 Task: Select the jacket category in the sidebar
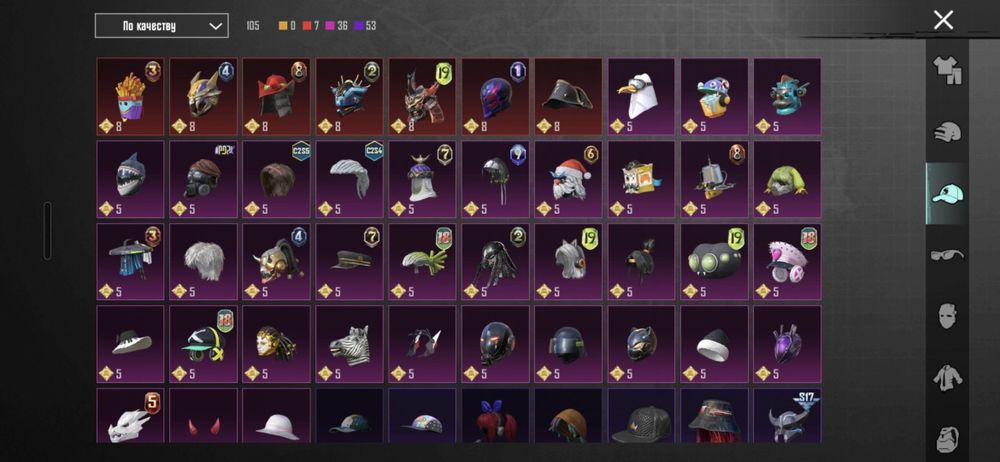(x=947, y=378)
